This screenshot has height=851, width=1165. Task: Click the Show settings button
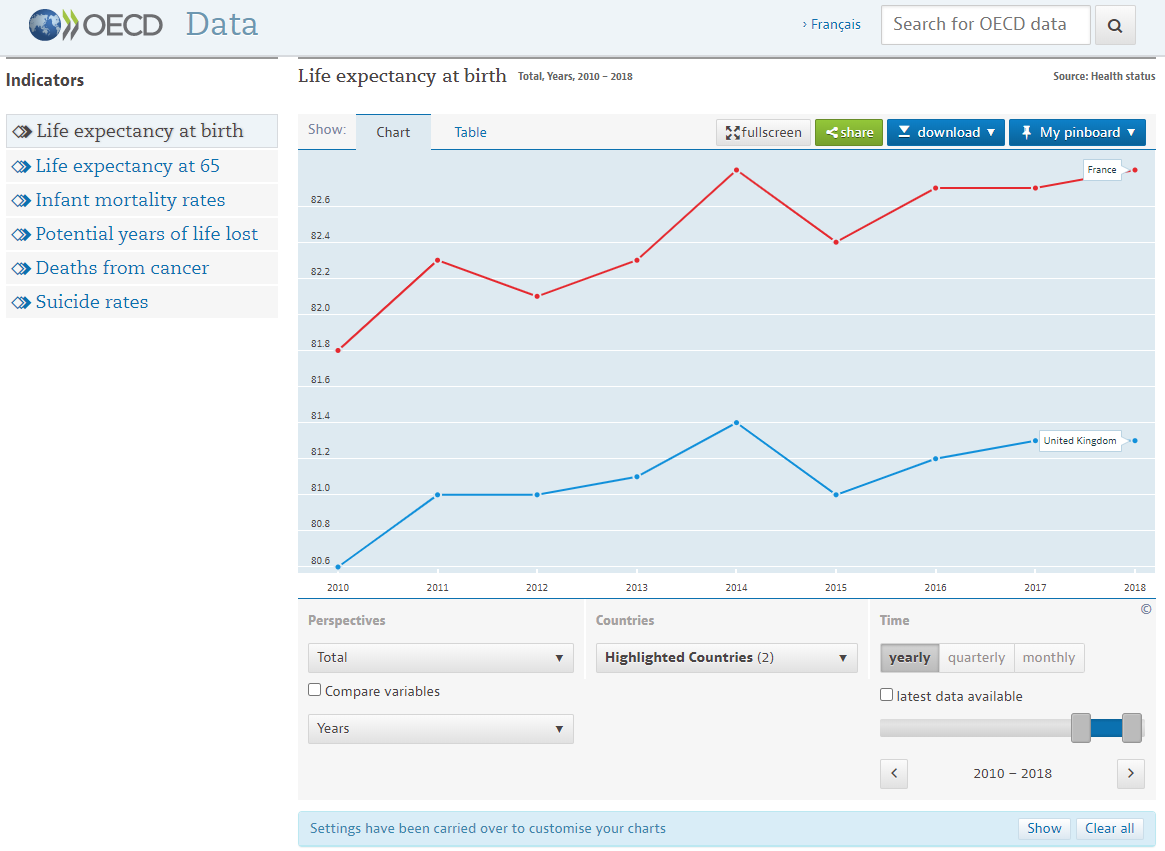pos(1044,829)
